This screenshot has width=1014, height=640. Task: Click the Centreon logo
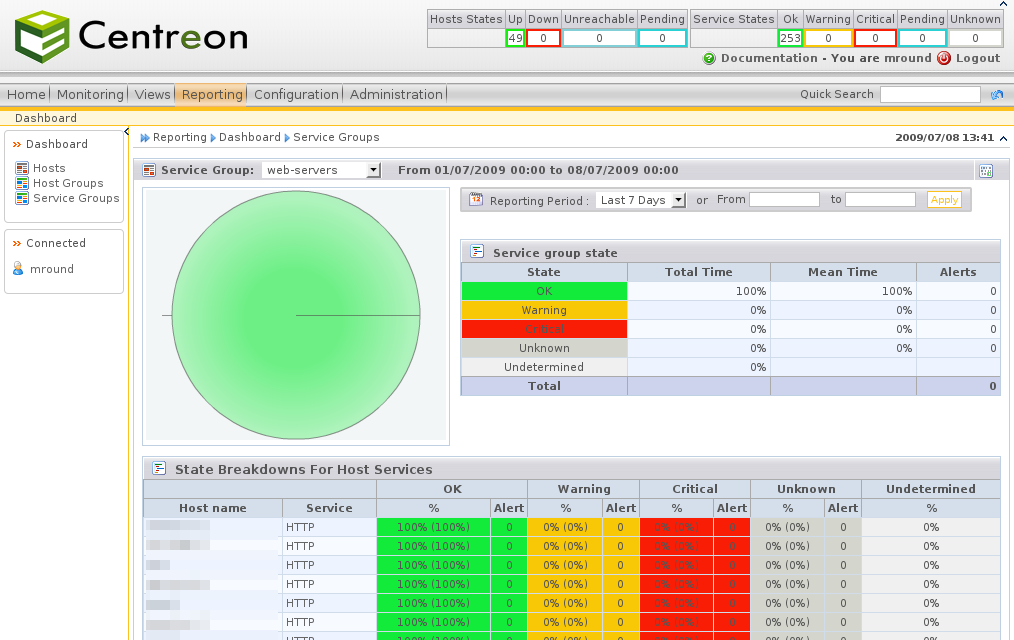pyautogui.click(x=131, y=37)
